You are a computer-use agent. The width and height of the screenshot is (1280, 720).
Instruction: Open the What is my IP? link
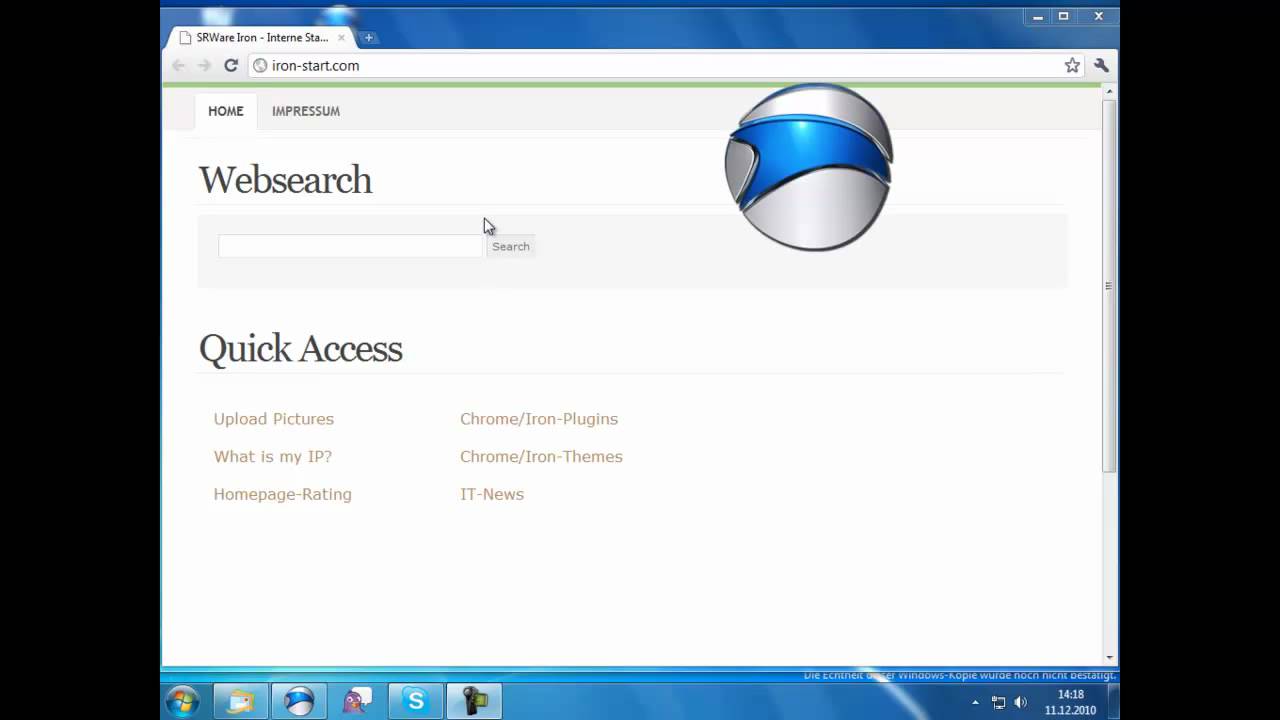point(273,457)
